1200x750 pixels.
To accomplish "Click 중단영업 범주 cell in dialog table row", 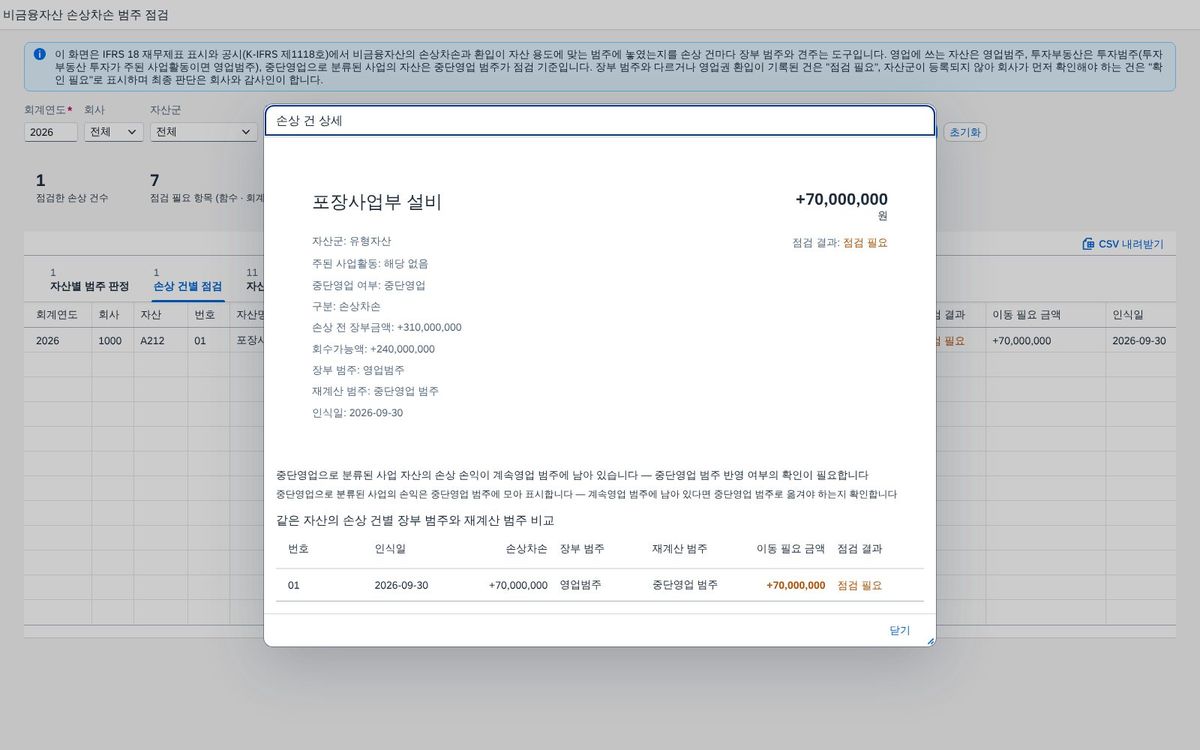I will click(x=684, y=585).
